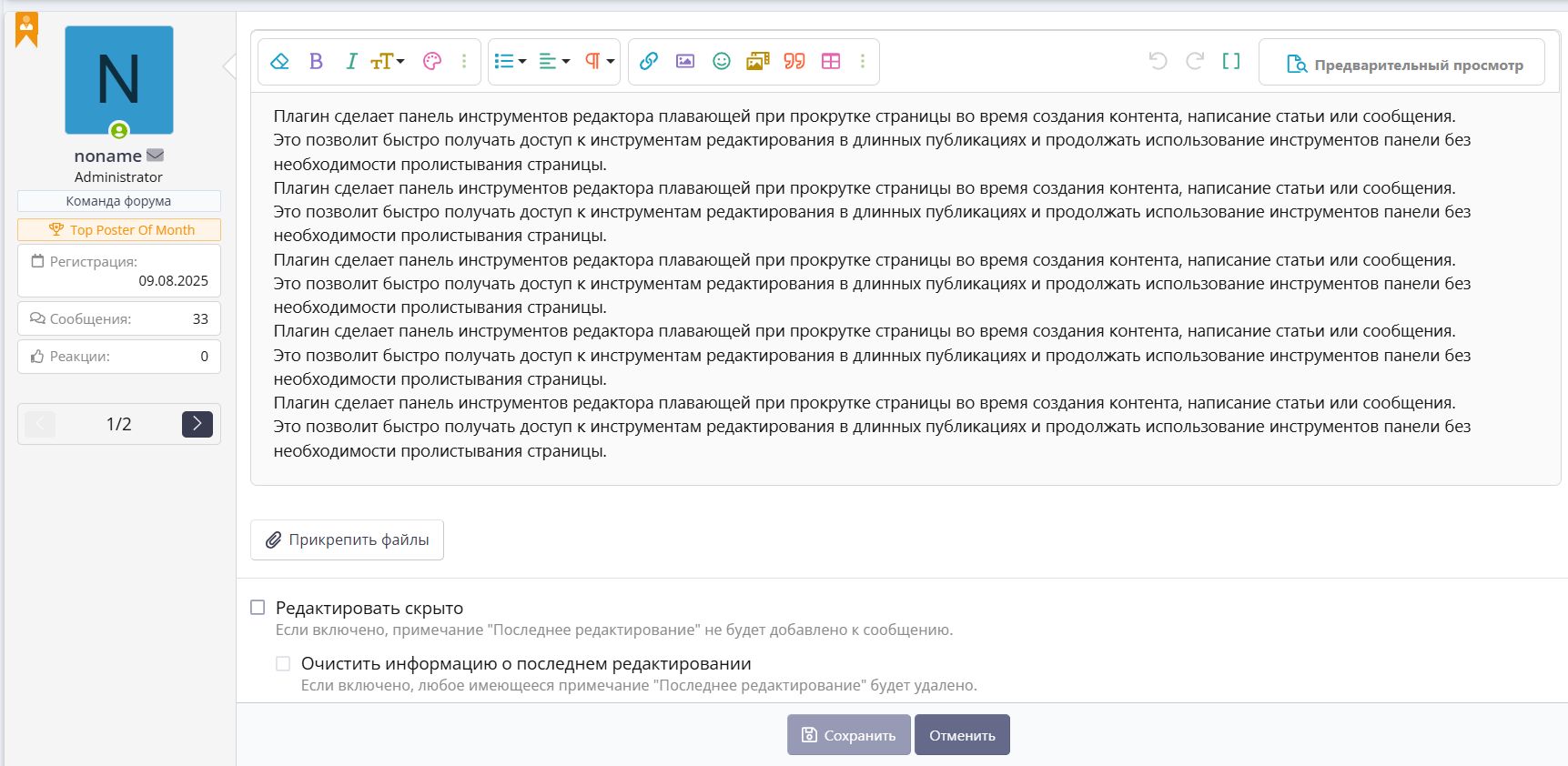This screenshot has width=1568, height=766.
Task: Open the media gallery insert icon
Action: point(758,61)
